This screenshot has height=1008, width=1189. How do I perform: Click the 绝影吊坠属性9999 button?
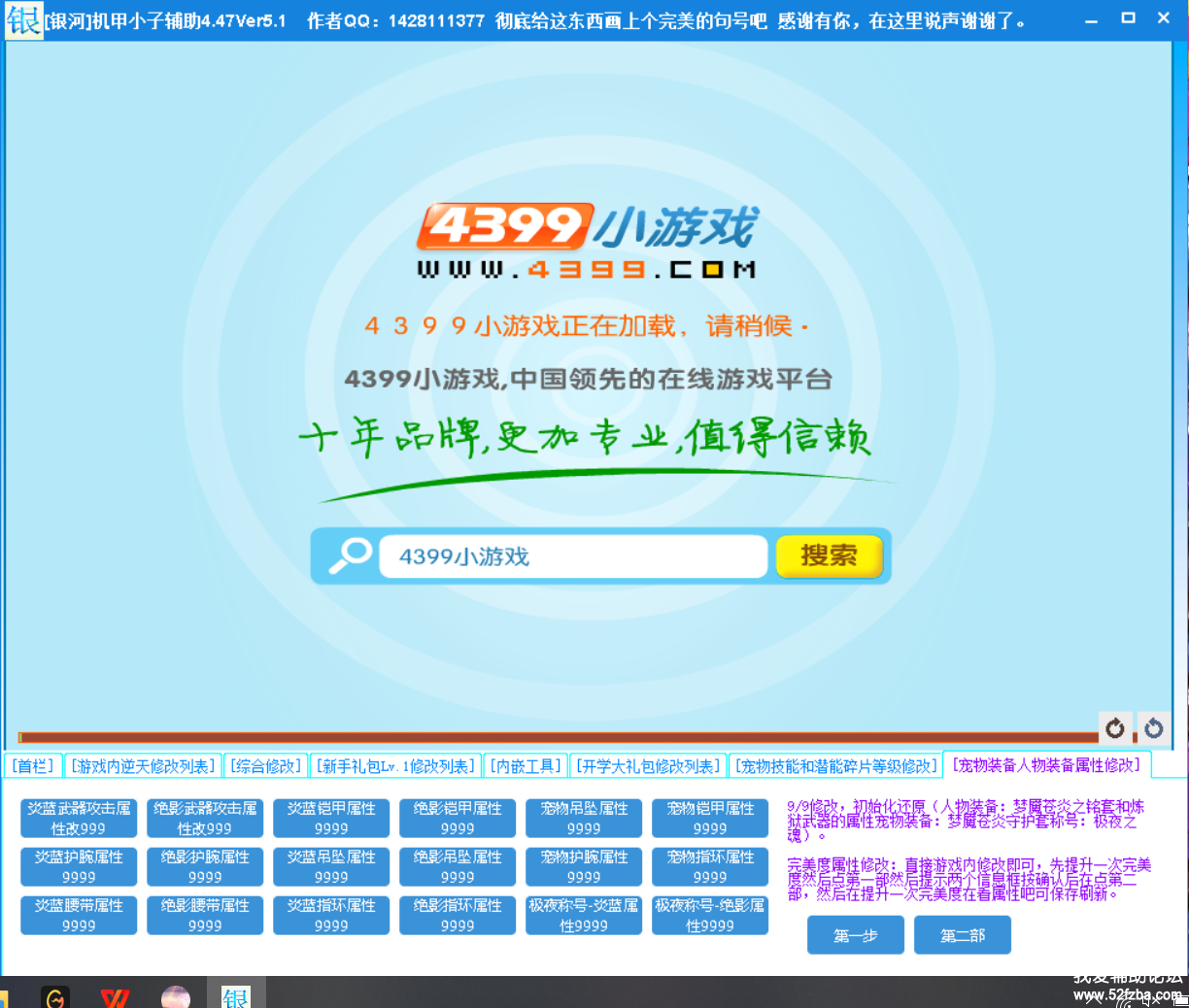tap(458, 866)
